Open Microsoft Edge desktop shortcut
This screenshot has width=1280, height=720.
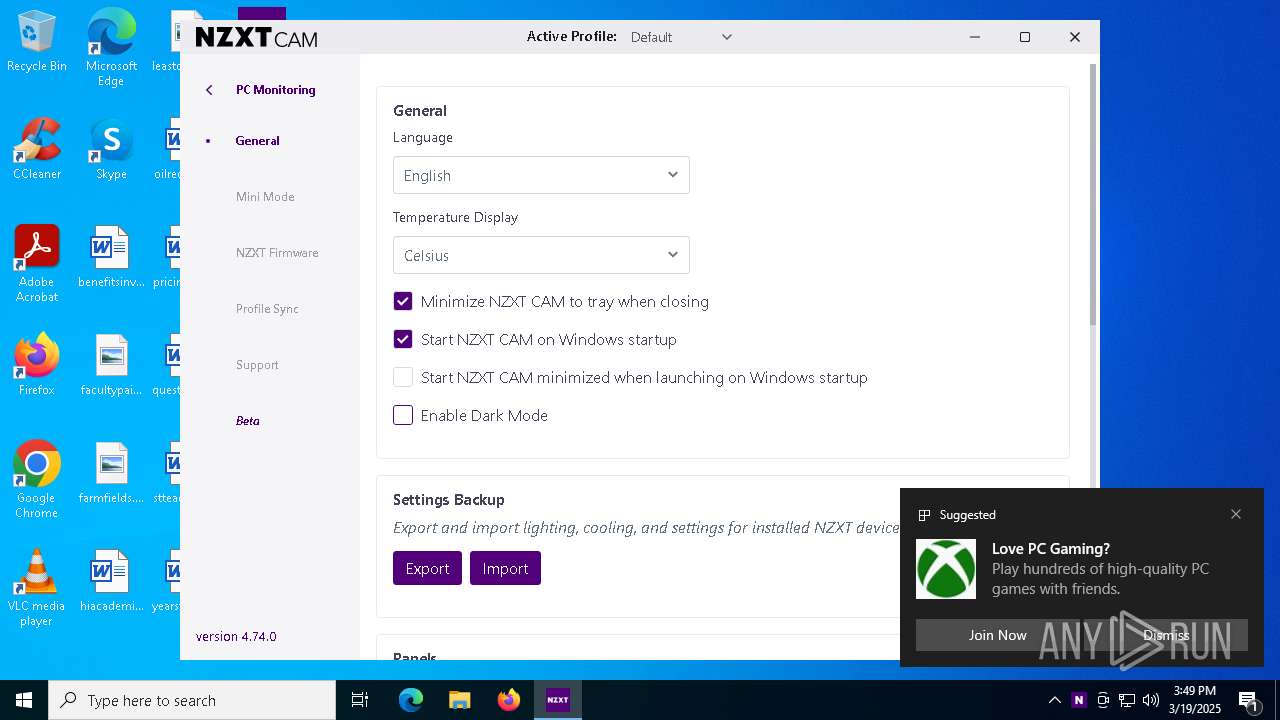(111, 48)
